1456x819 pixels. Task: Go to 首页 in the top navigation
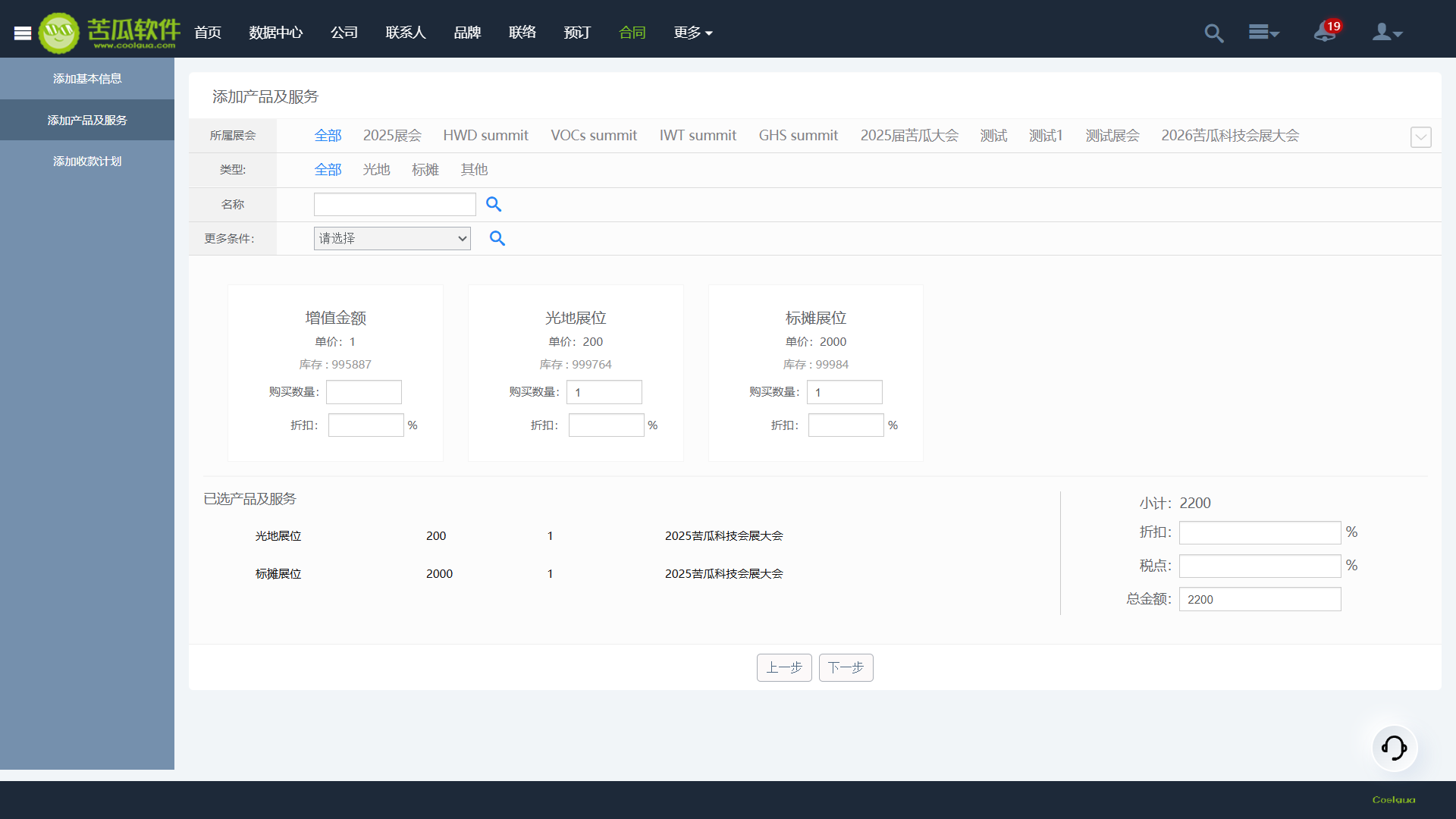click(x=208, y=33)
